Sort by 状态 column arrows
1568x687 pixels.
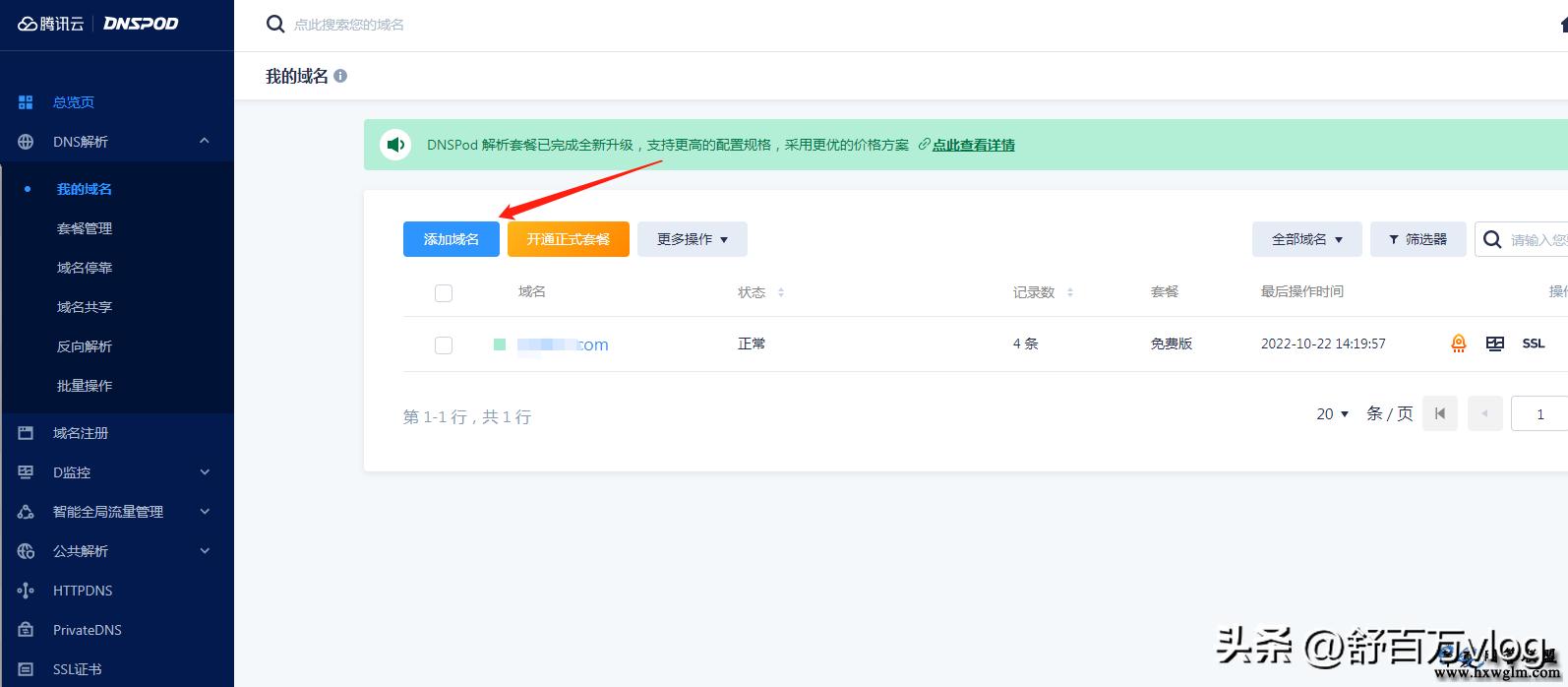pyautogui.click(x=781, y=292)
